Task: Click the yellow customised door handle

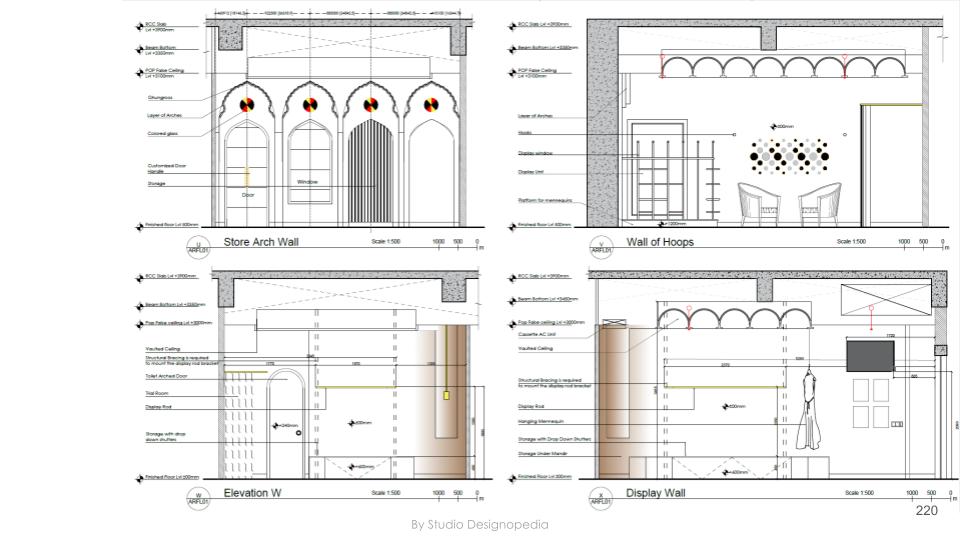Action: tap(247, 176)
